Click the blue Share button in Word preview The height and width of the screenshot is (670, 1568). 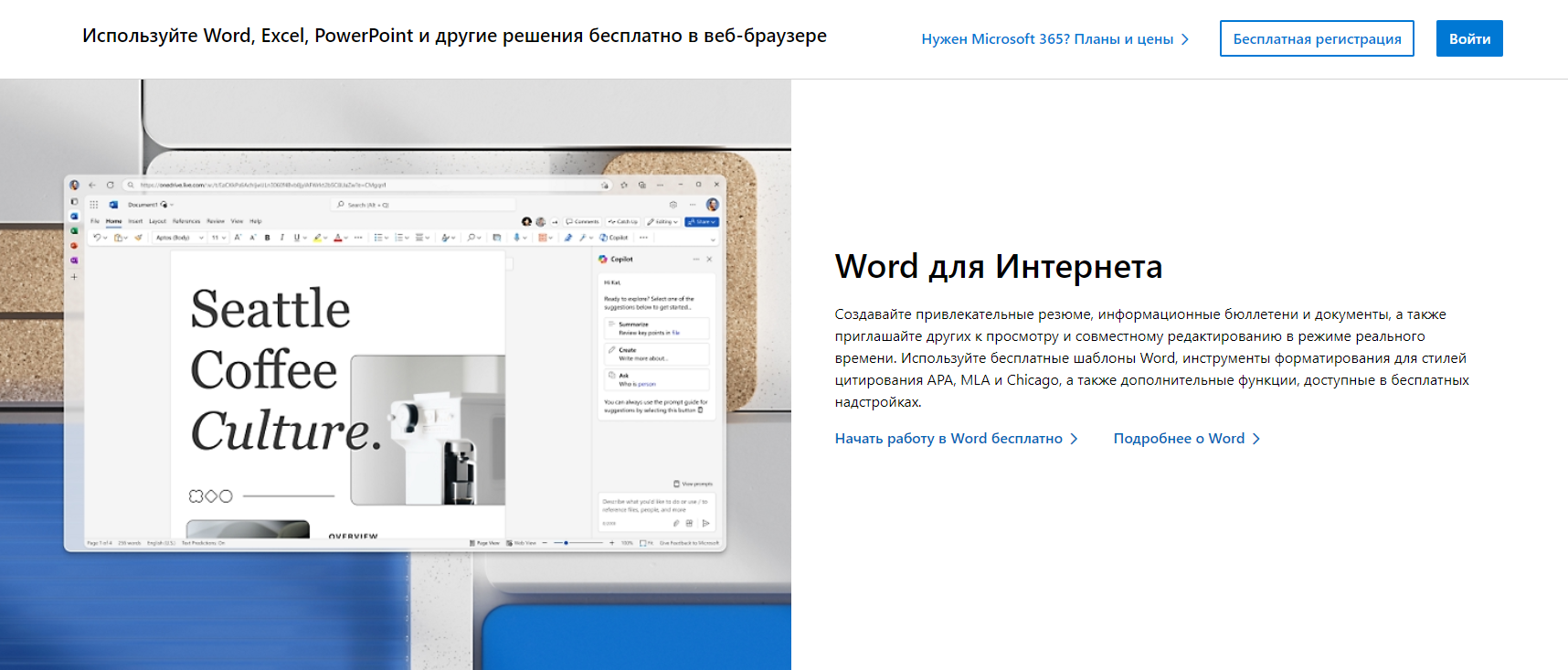(x=702, y=222)
